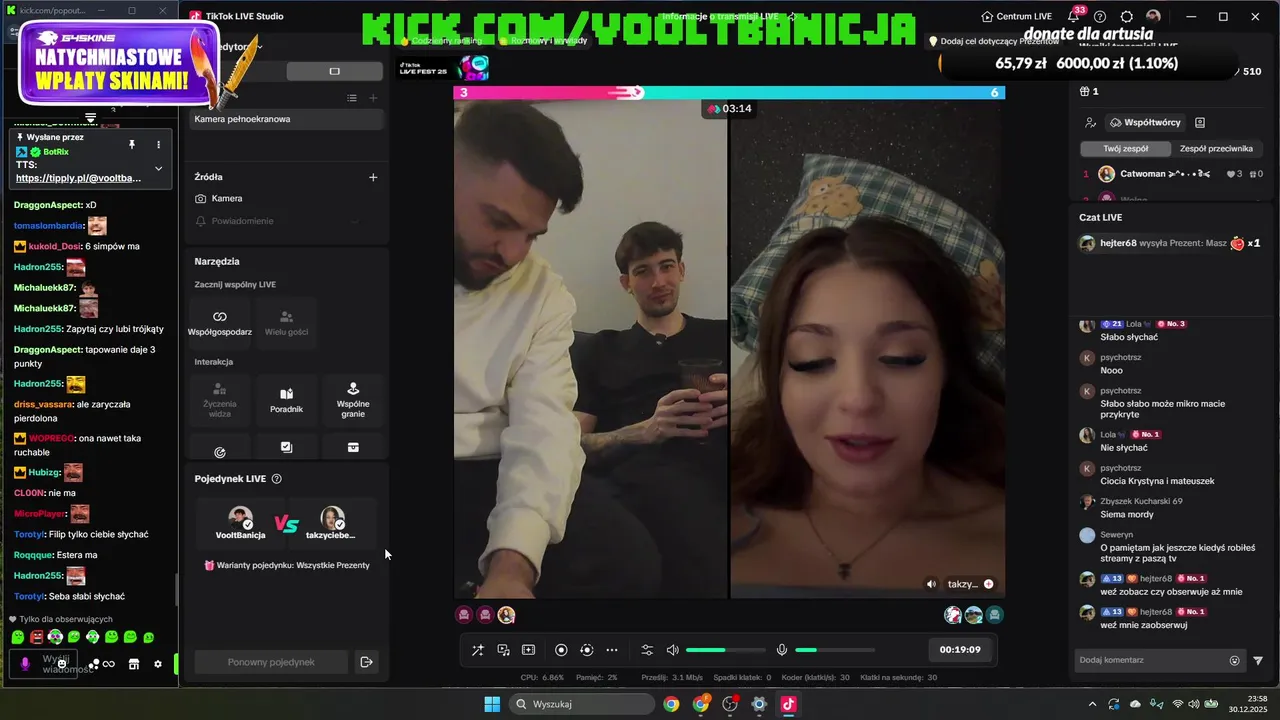Collapse pinned message chevron in Kick chat
The width and height of the screenshot is (1280, 720).
tap(158, 168)
